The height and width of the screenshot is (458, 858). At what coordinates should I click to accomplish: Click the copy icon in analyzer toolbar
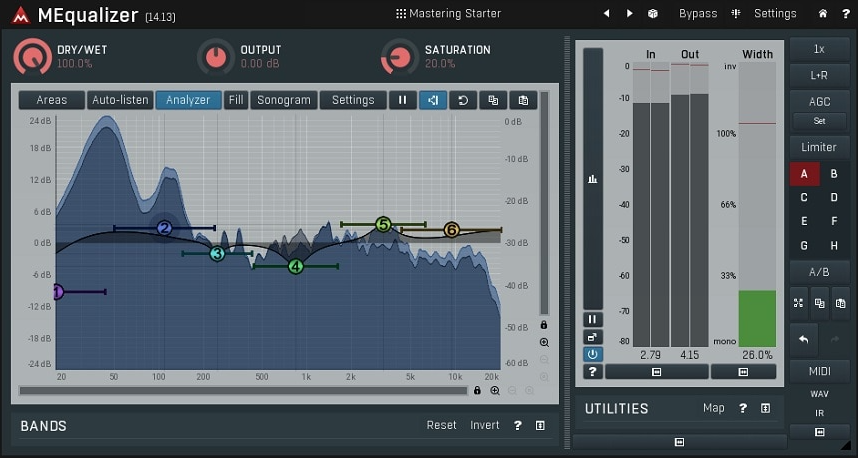pos(492,100)
